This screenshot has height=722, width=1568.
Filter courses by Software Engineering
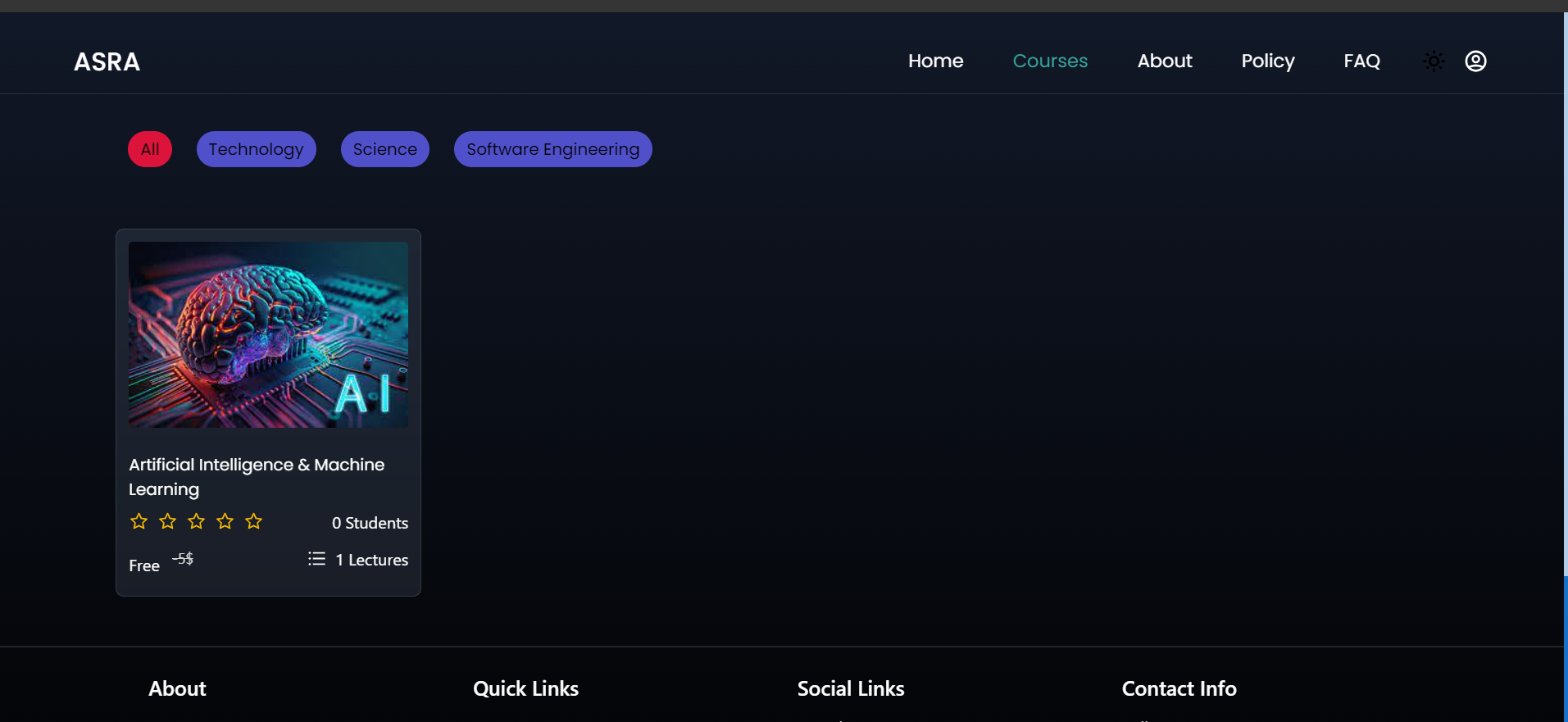pyautogui.click(x=552, y=149)
